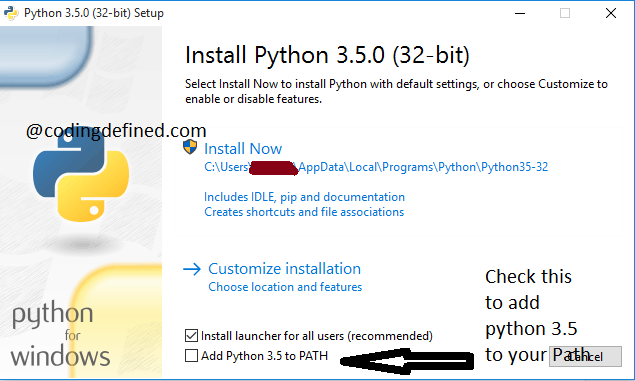This screenshot has height=381, width=635.
Task: Click 'Includes IDLE, pip and documentation' text
Action: [x=305, y=197]
